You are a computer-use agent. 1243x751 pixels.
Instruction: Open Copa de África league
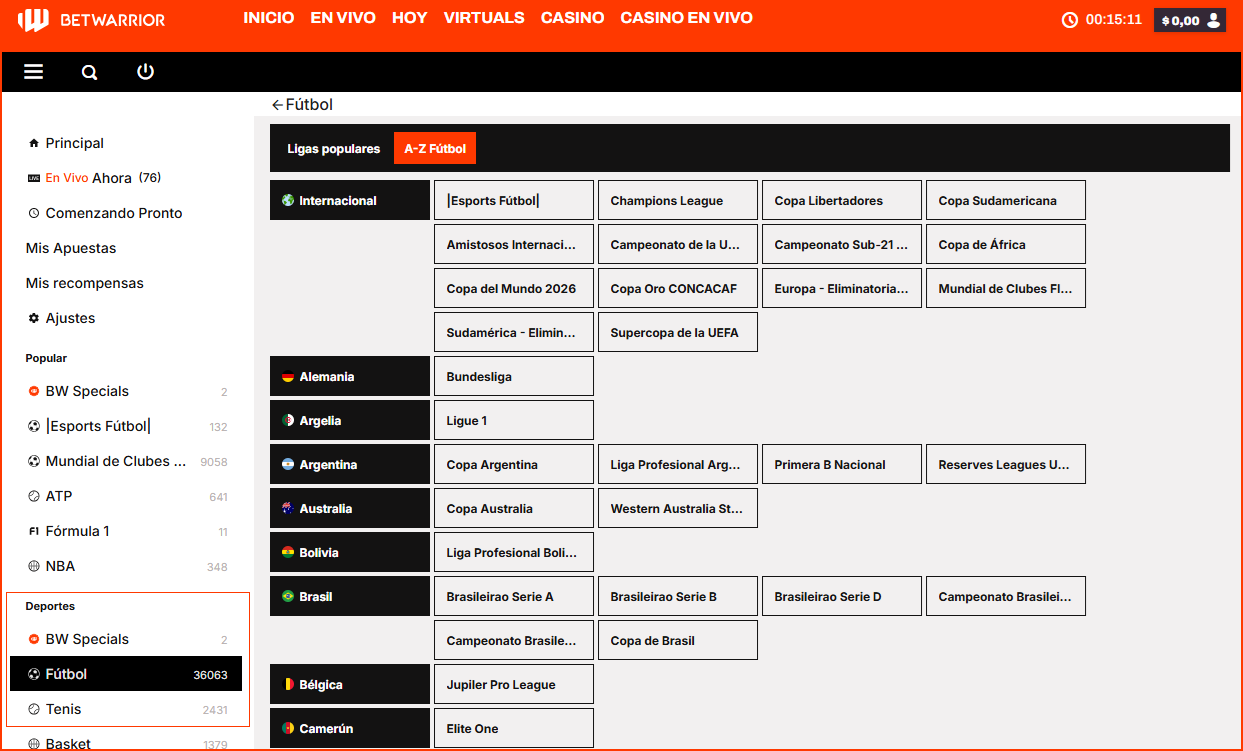(1006, 244)
